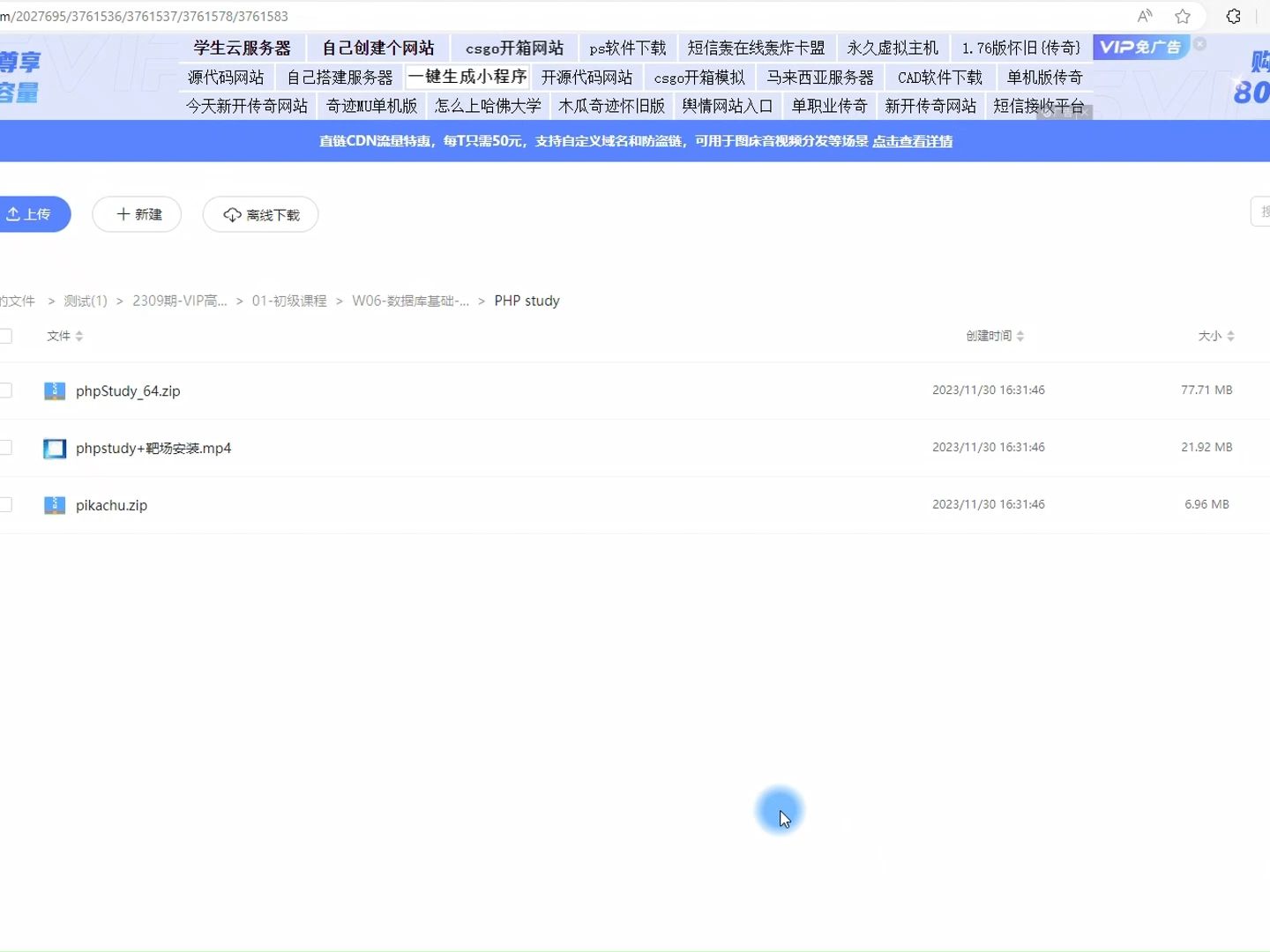Viewport: 1270px width, 952px height.
Task: Click ad link 自己搭建服务器
Action: (340, 78)
